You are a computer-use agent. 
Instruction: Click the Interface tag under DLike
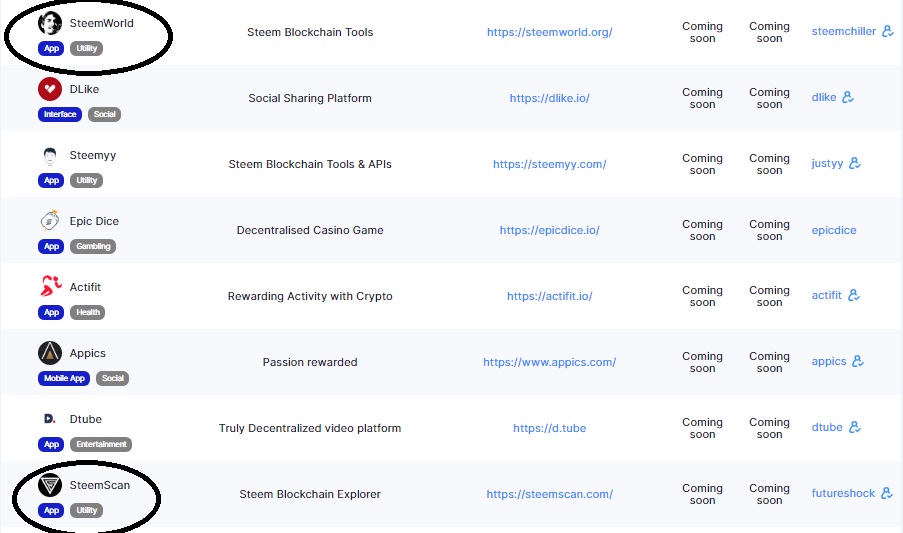pyautogui.click(x=60, y=114)
